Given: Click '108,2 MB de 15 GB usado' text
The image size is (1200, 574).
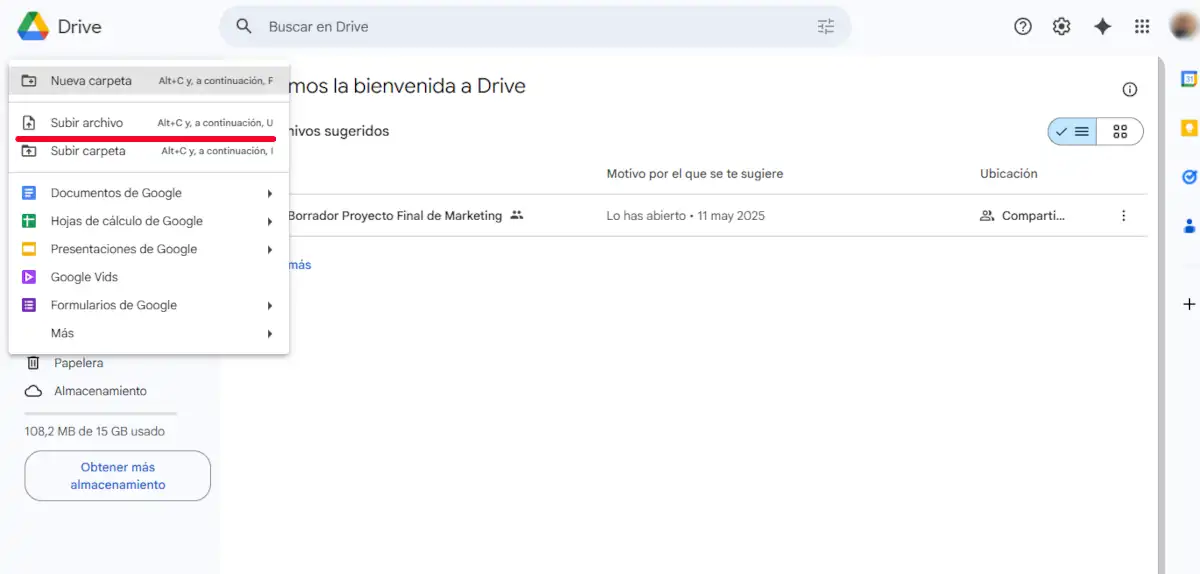Looking at the screenshot, I should click(95, 432).
